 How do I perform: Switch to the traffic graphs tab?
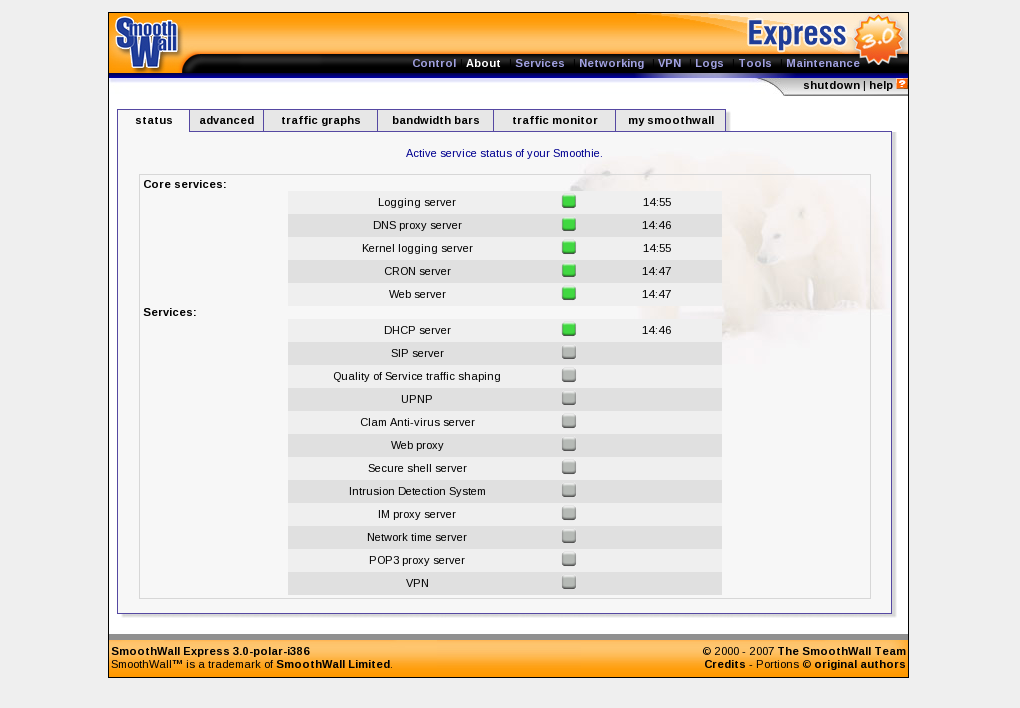(x=321, y=120)
